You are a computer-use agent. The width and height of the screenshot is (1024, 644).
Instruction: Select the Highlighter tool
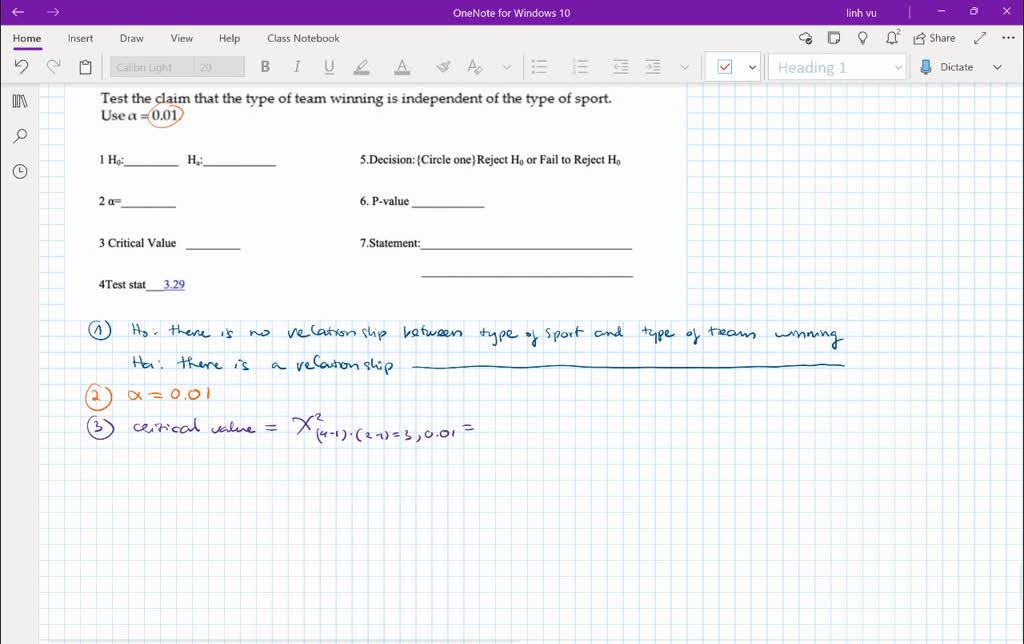point(362,66)
